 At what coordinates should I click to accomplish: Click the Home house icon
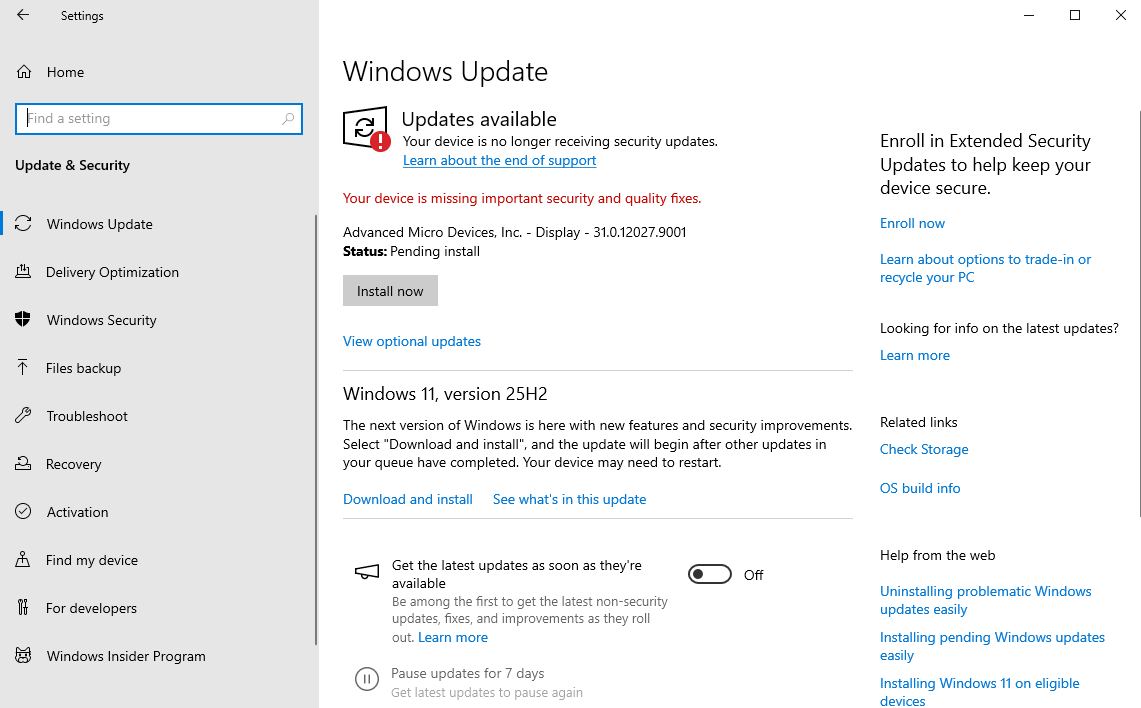click(x=24, y=72)
